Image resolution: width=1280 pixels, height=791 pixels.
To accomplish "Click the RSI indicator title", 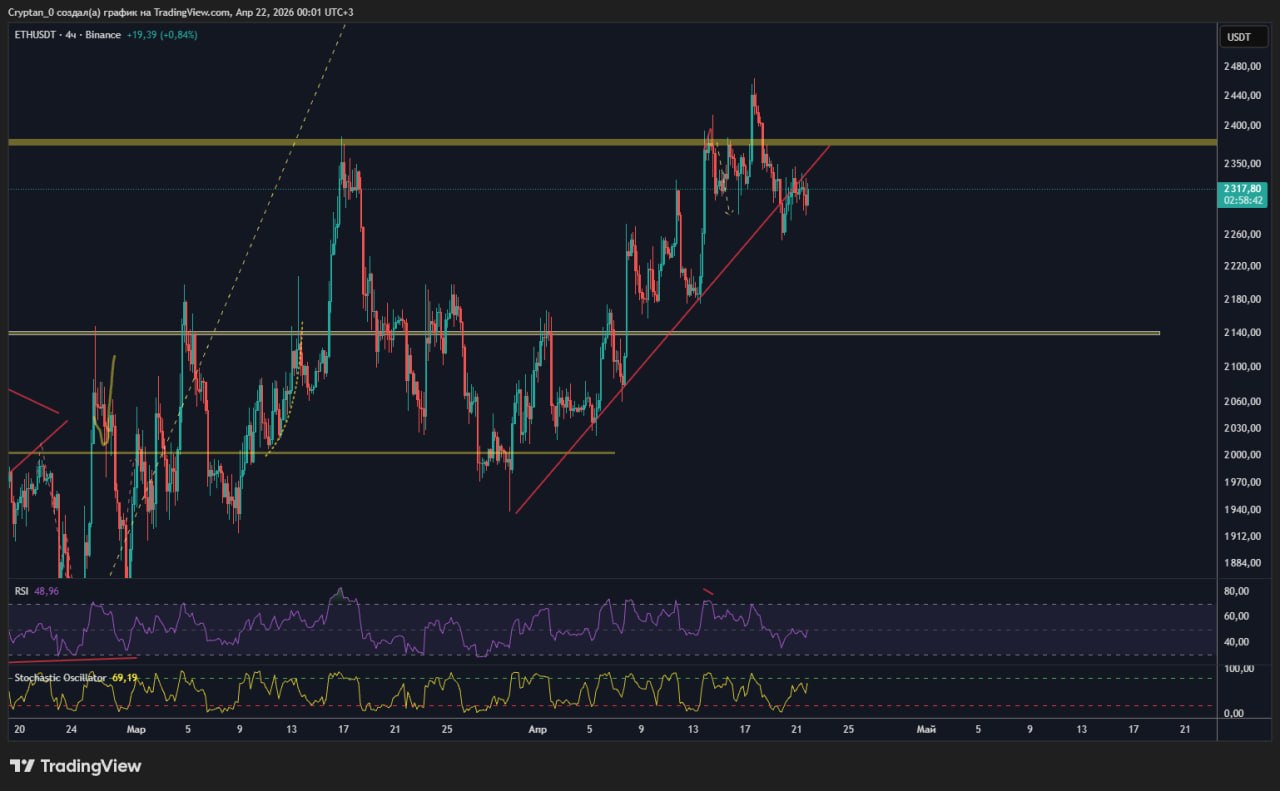I will click(x=21, y=591).
